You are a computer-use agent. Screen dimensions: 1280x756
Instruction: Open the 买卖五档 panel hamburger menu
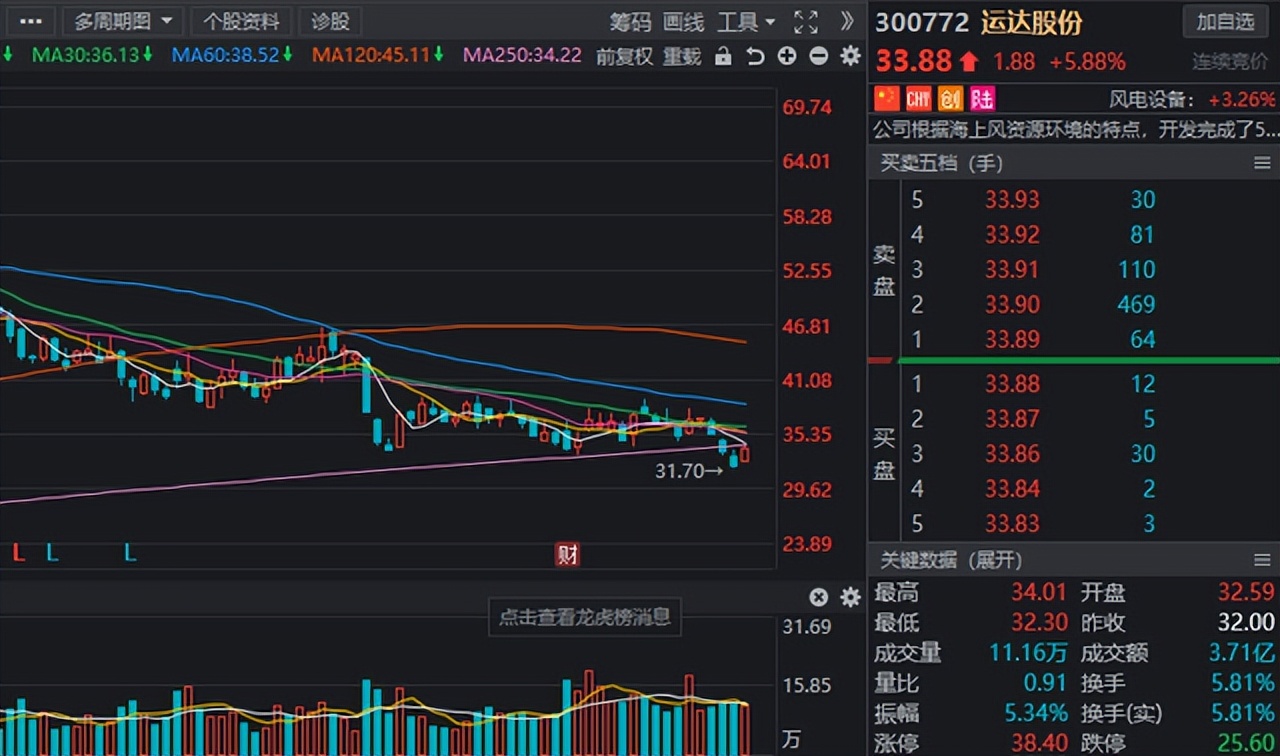click(x=1262, y=163)
